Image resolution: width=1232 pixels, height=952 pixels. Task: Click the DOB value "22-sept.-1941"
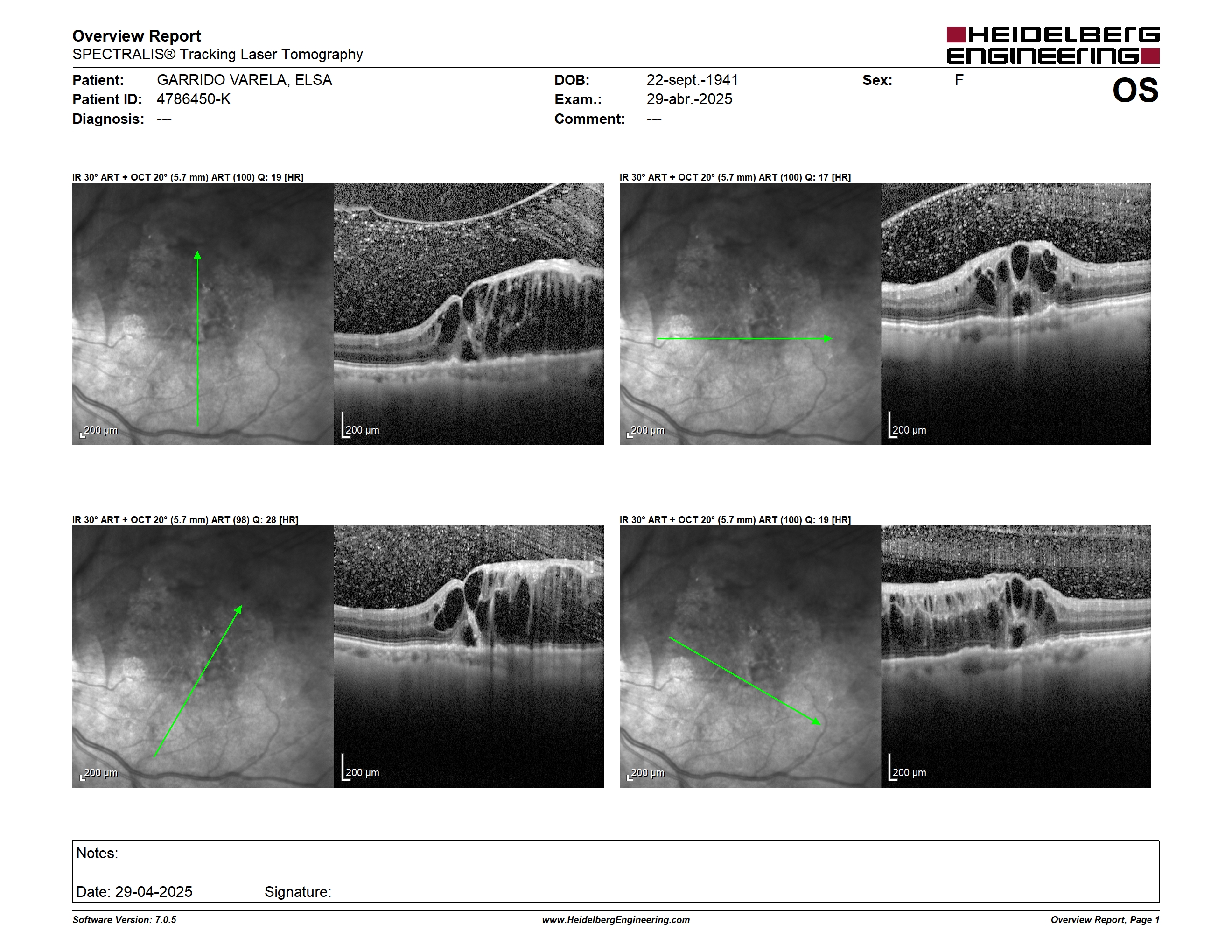pos(692,80)
